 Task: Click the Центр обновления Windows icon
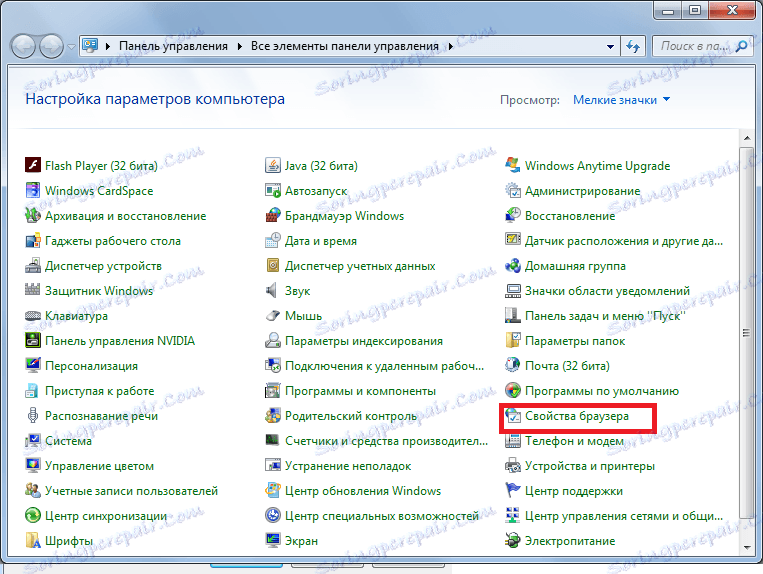(x=272, y=490)
